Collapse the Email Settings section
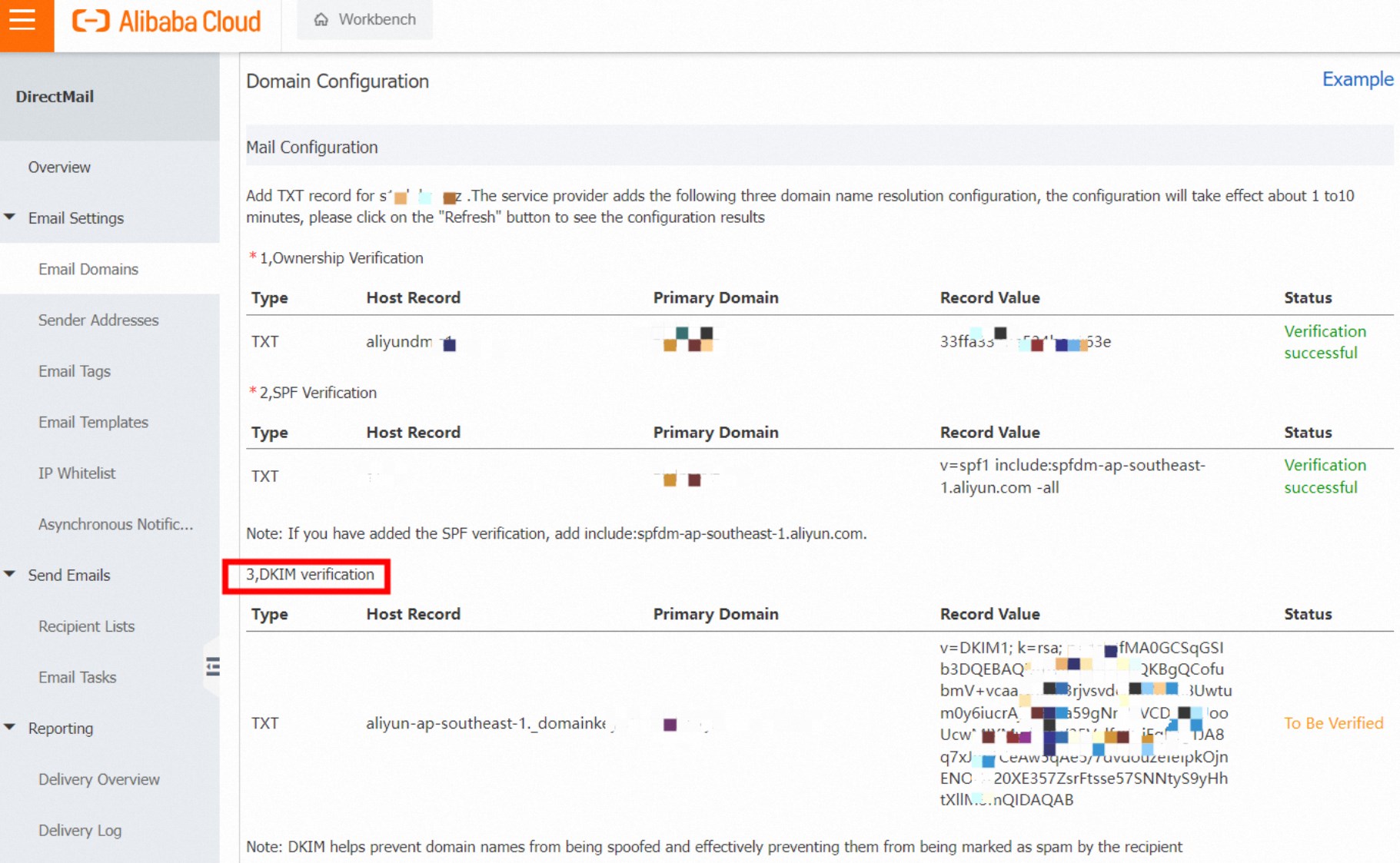The height and width of the screenshot is (863, 1400). click(x=10, y=217)
